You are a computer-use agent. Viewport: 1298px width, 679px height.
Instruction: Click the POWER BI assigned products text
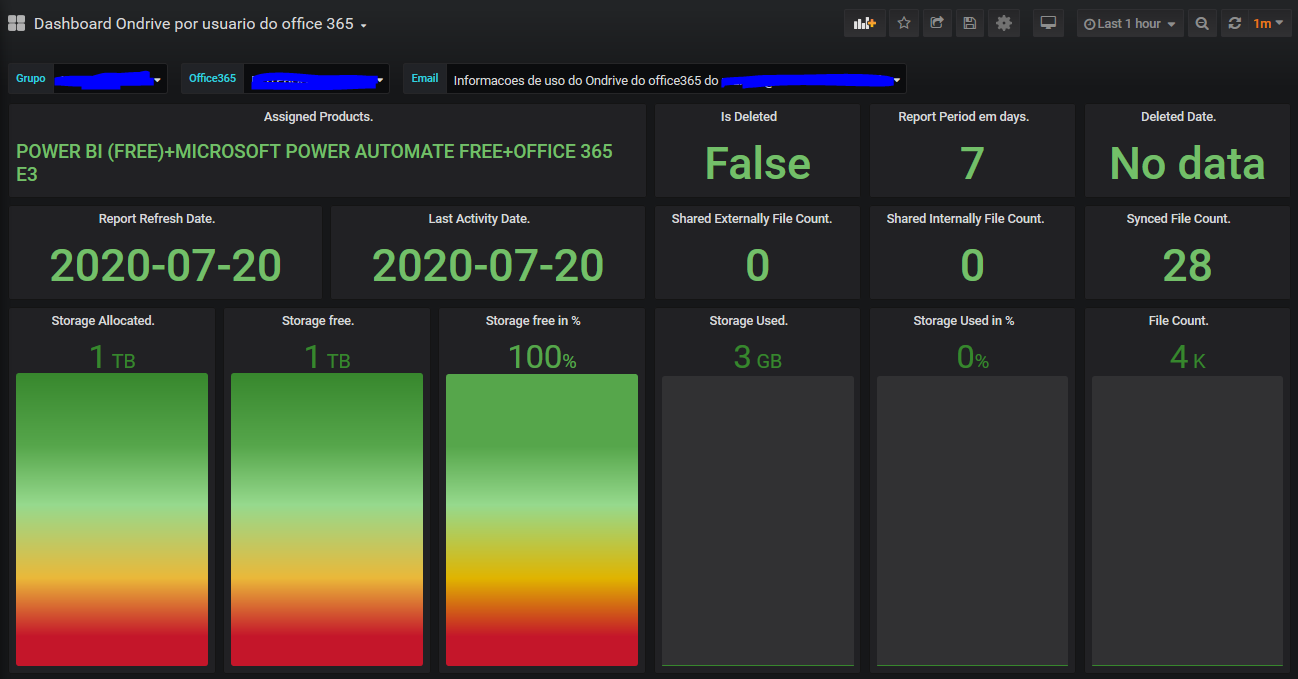pyautogui.click(x=314, y=163)
